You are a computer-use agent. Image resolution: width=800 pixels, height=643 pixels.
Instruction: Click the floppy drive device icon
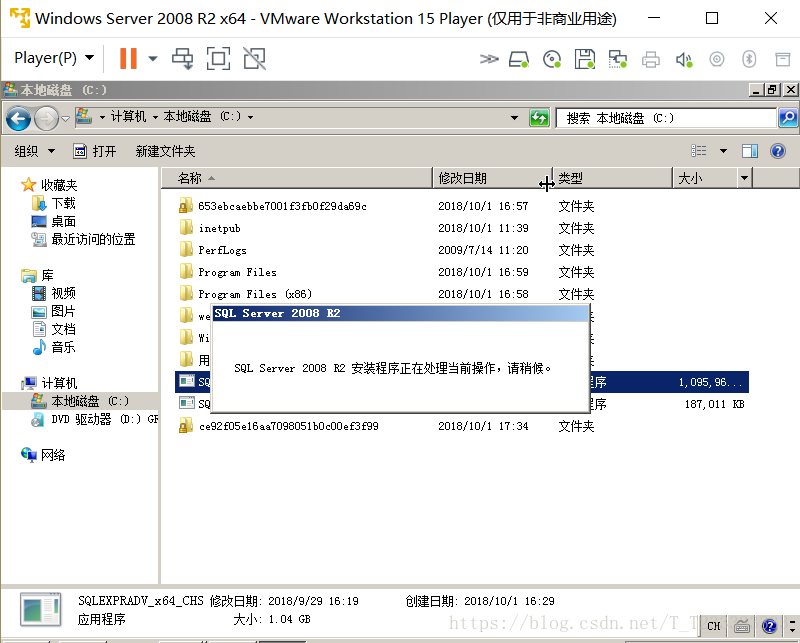[x=584, y=59]
